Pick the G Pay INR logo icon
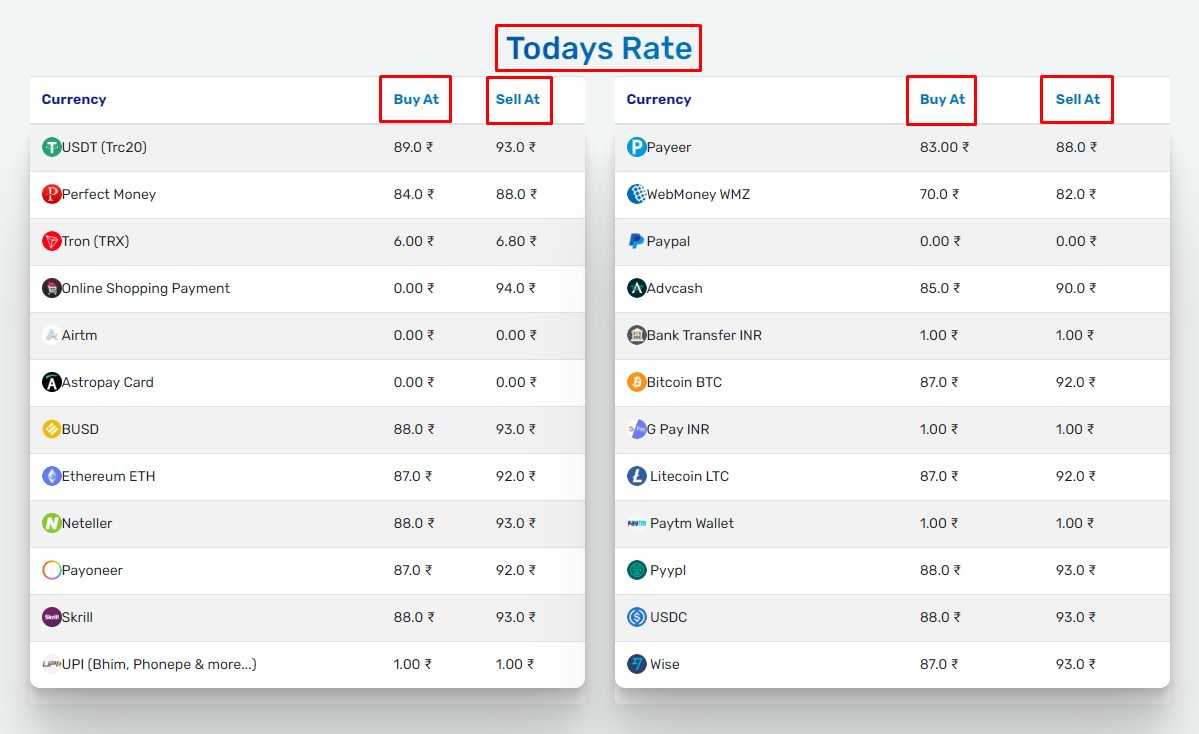1199x734 pixels. click(x=636, y=429)
